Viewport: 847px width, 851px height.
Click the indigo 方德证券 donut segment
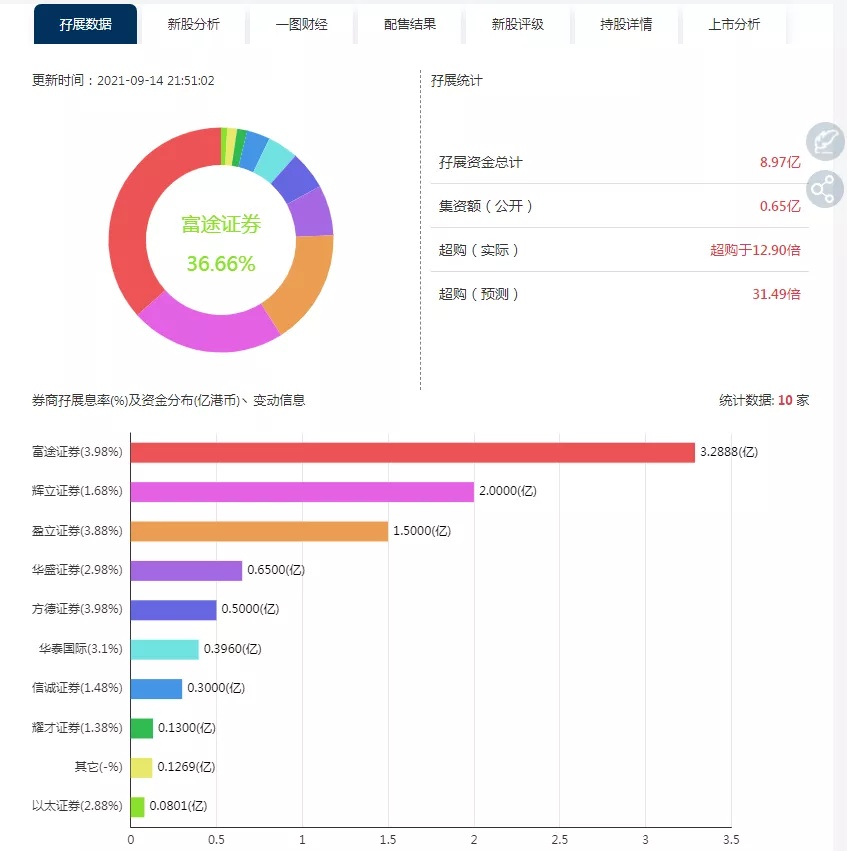(x=297, y=179)
